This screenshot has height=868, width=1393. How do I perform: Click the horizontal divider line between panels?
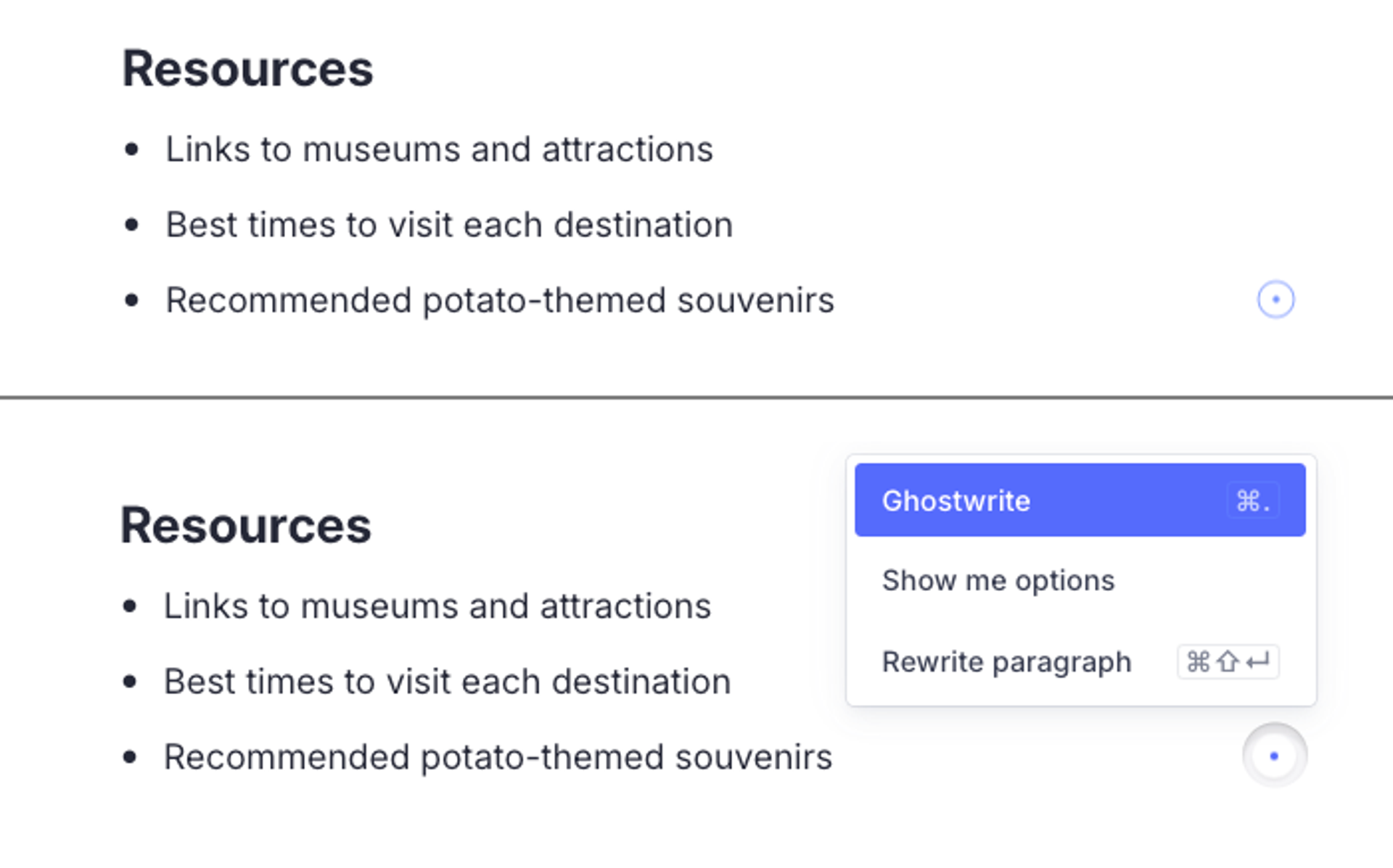[696, 397]
